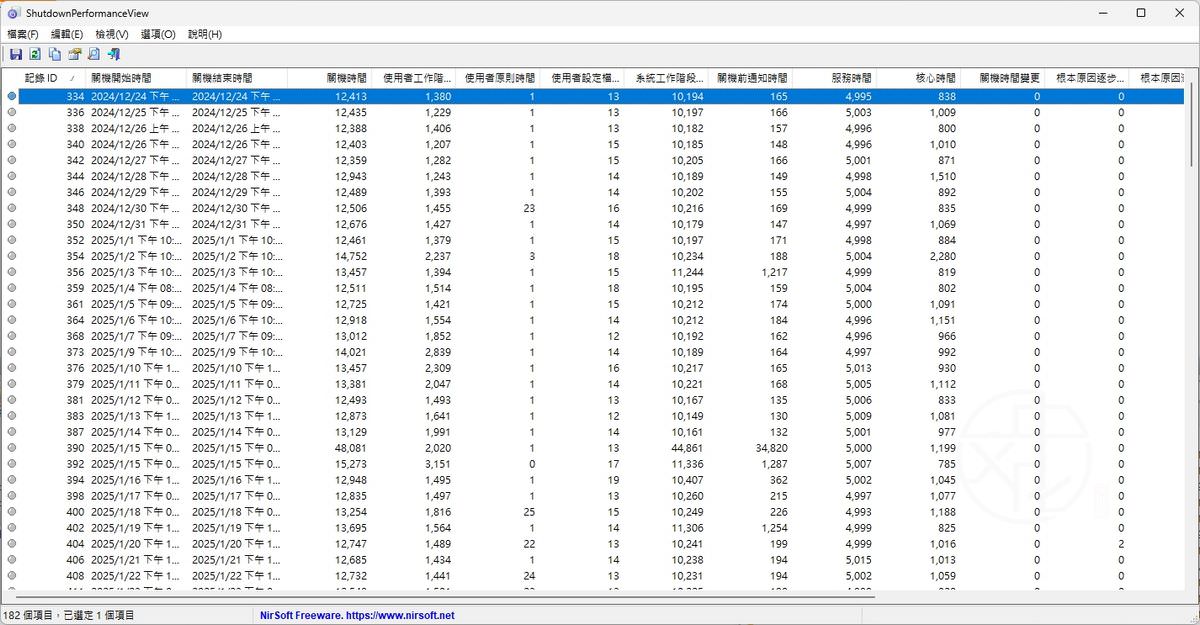Open the 選項(O) menu

point(158,34)
